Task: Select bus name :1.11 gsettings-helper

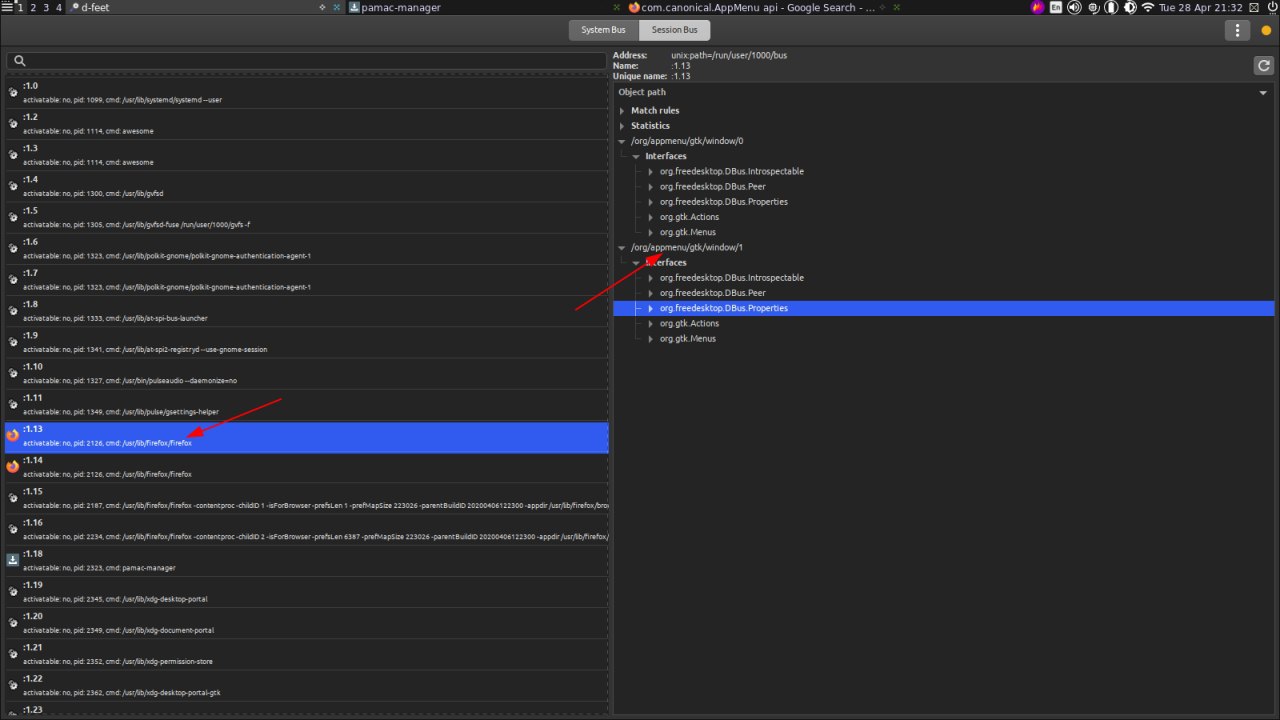Action: pyautogui.click(x=306, y=404)
